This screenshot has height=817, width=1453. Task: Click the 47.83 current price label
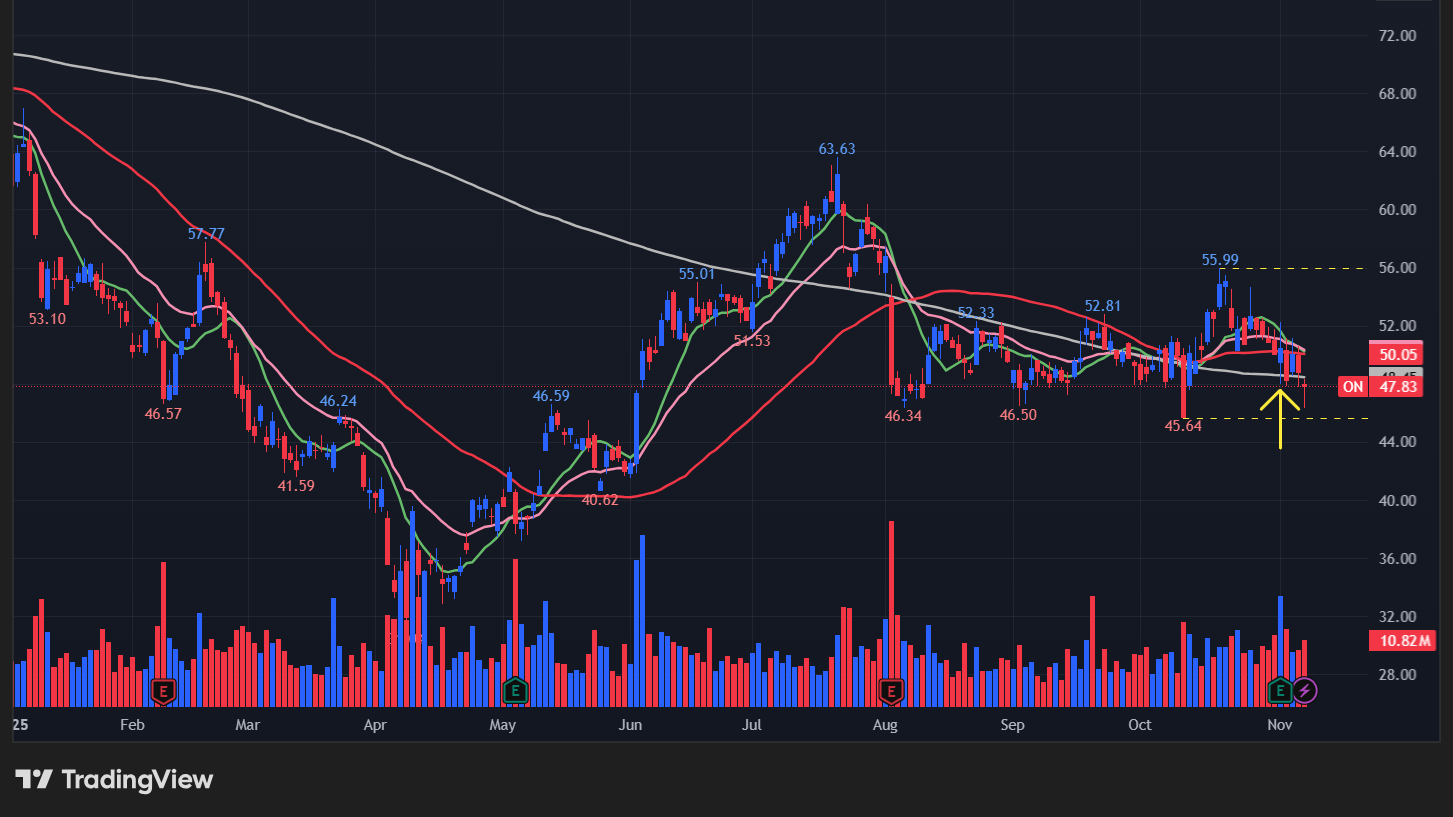tap(1398, 387)
